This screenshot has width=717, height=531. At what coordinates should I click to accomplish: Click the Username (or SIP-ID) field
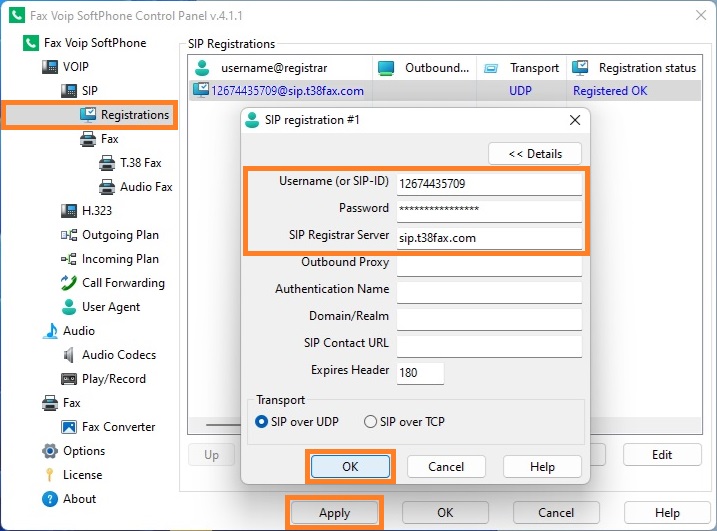point(489,184)
